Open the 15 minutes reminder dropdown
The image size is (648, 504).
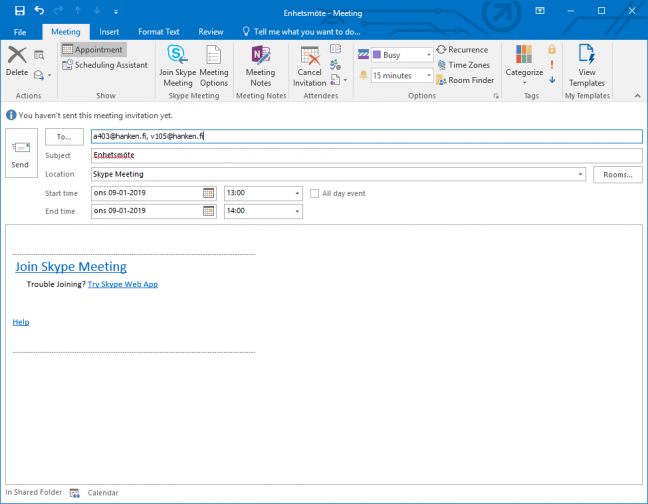pos(429,76)
